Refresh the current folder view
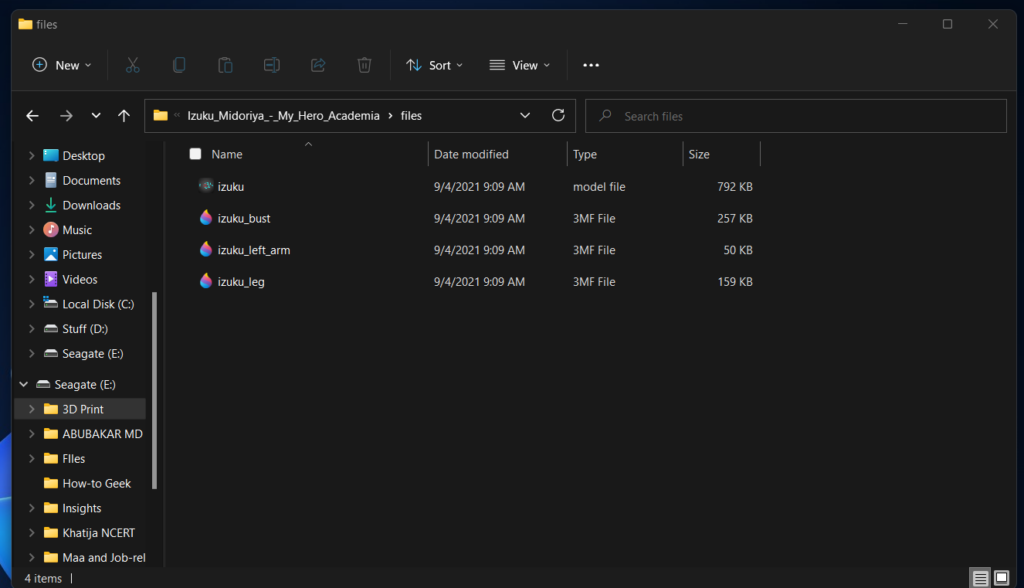1024x588 pixels. (x=558, y=115)
